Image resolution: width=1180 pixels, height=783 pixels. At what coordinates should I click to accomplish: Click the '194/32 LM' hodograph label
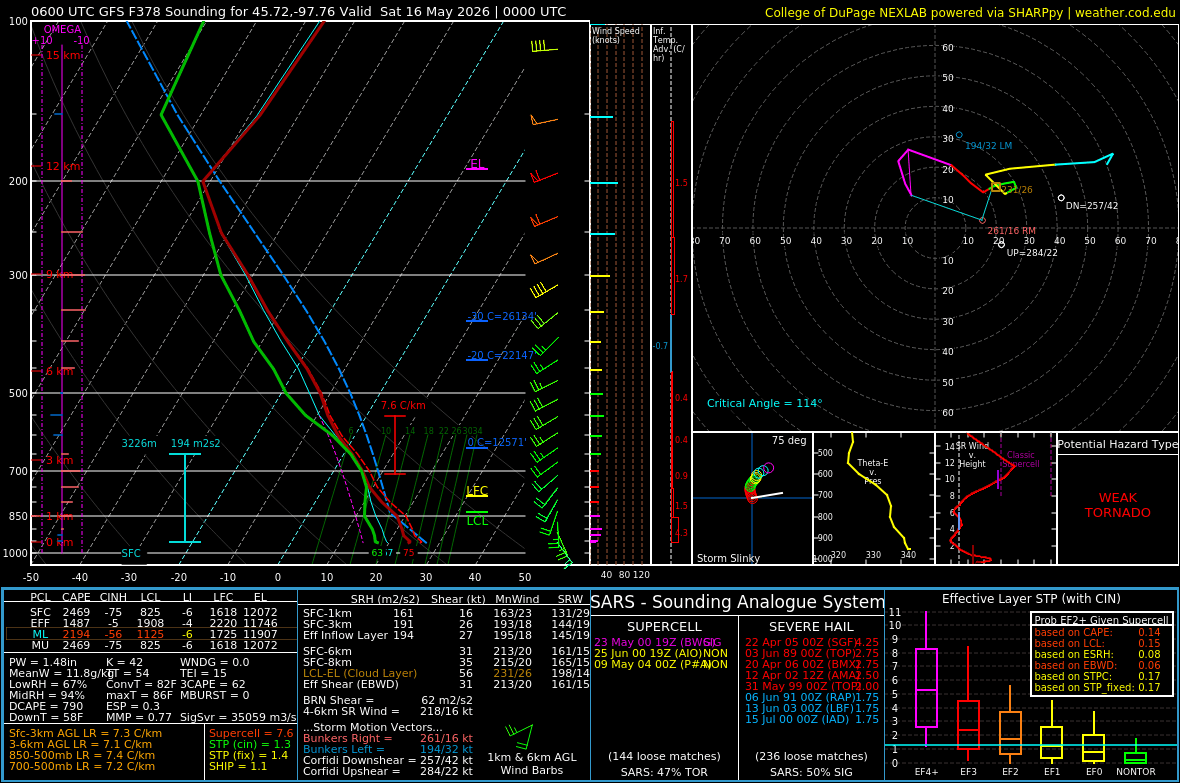coord(988,146)
